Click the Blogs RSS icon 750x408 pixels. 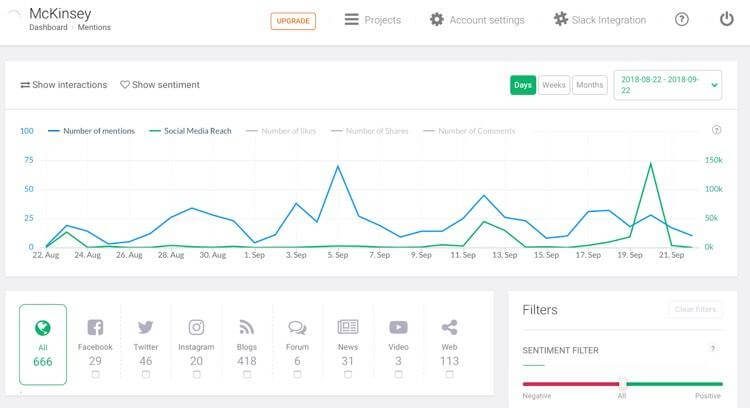click(x=247, y=328)
